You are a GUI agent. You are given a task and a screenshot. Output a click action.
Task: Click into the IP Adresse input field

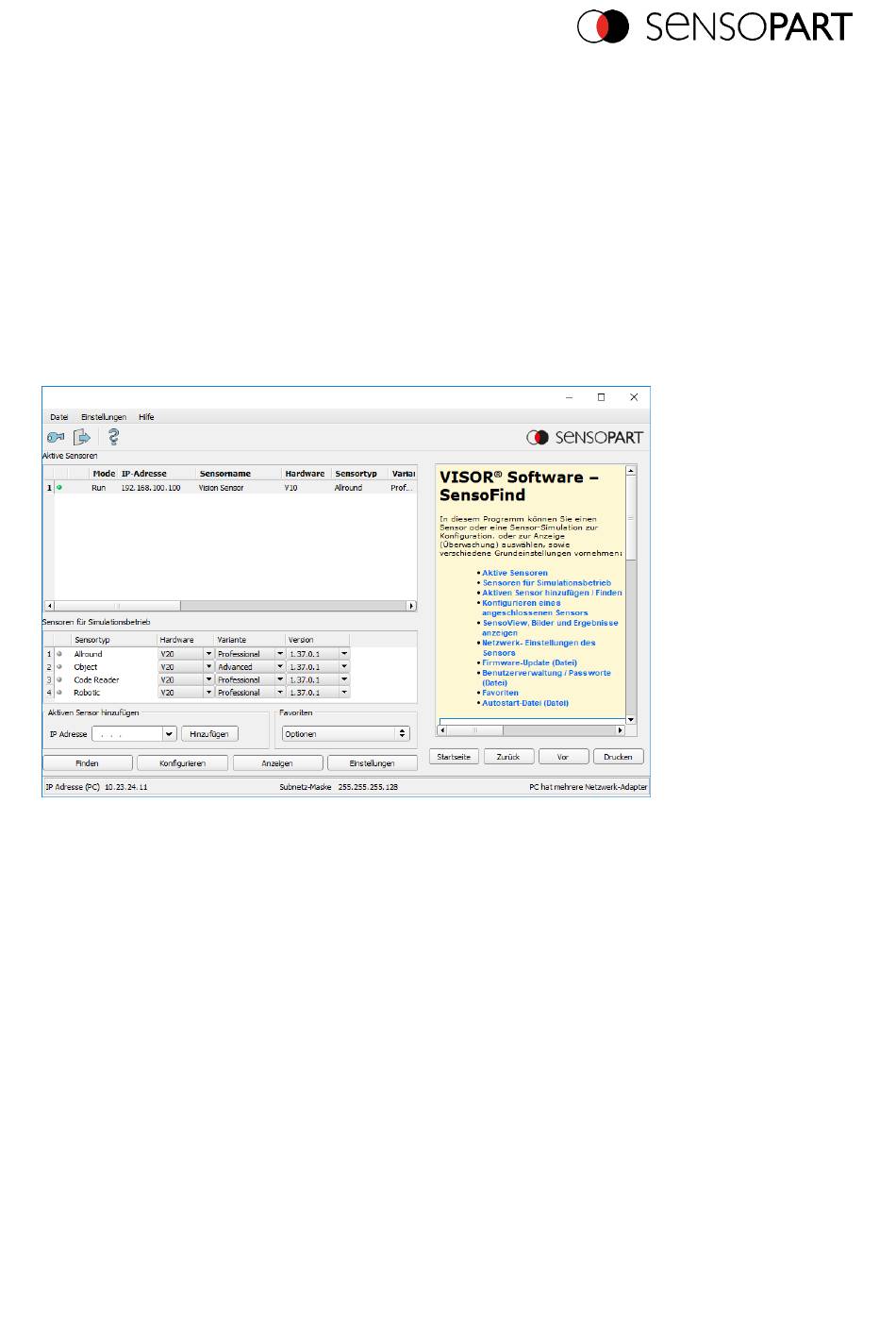[127, 734]
